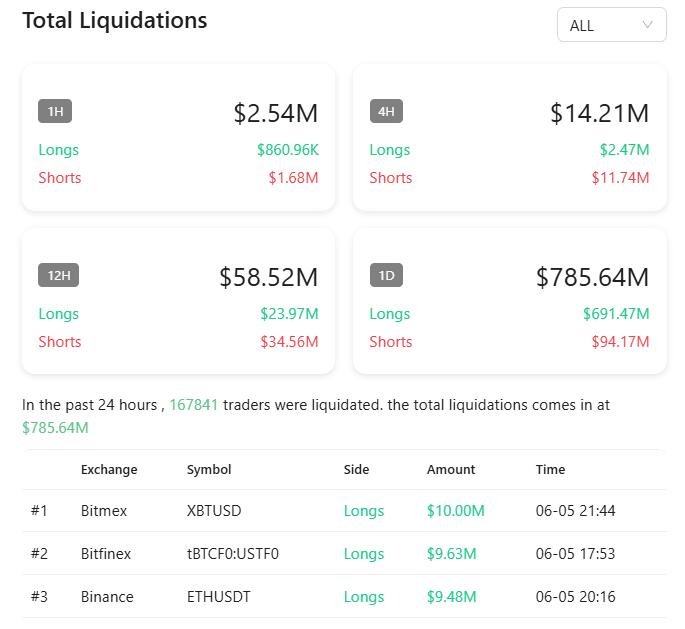Click the dropdown chevron arrow beside ALL
Image resolution: width=685 pixels, height=629 pixels.
(x=647, y=24)
